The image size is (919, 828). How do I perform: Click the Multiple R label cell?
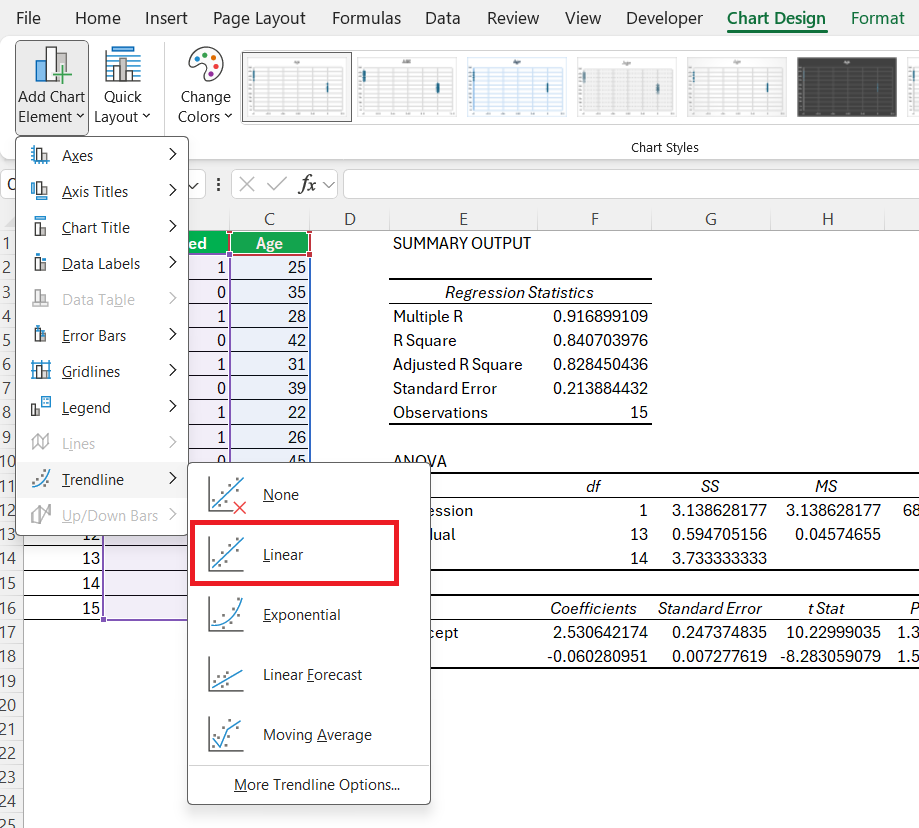pos(428,316)
